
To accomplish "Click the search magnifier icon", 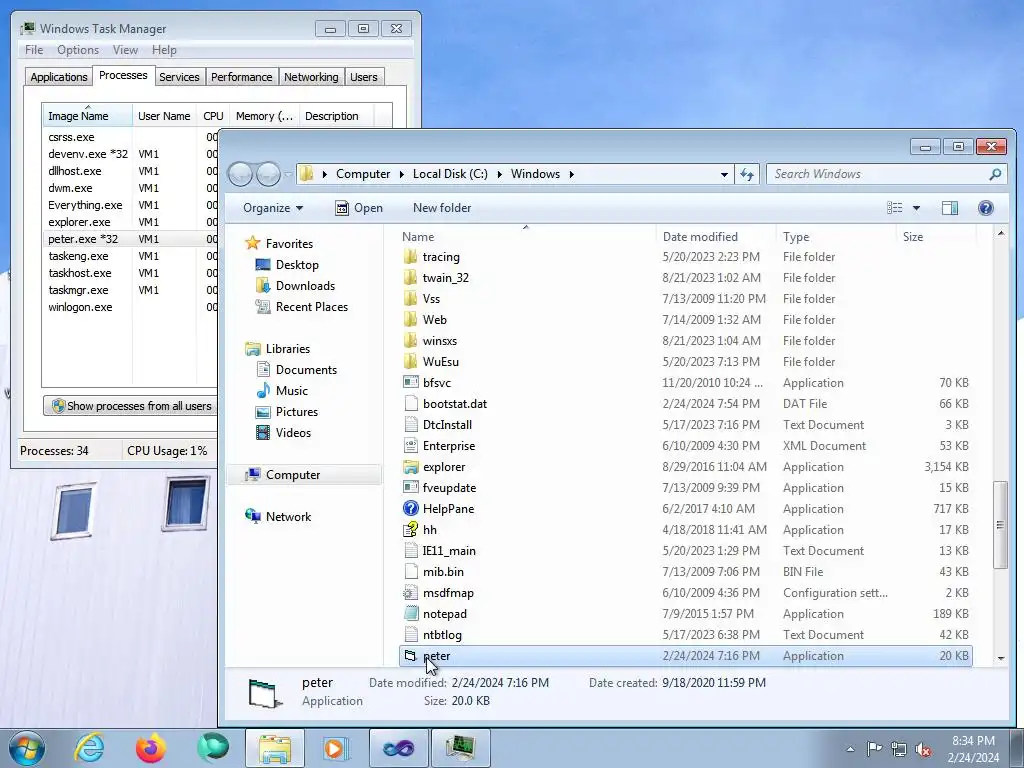I will coord(995,174).
